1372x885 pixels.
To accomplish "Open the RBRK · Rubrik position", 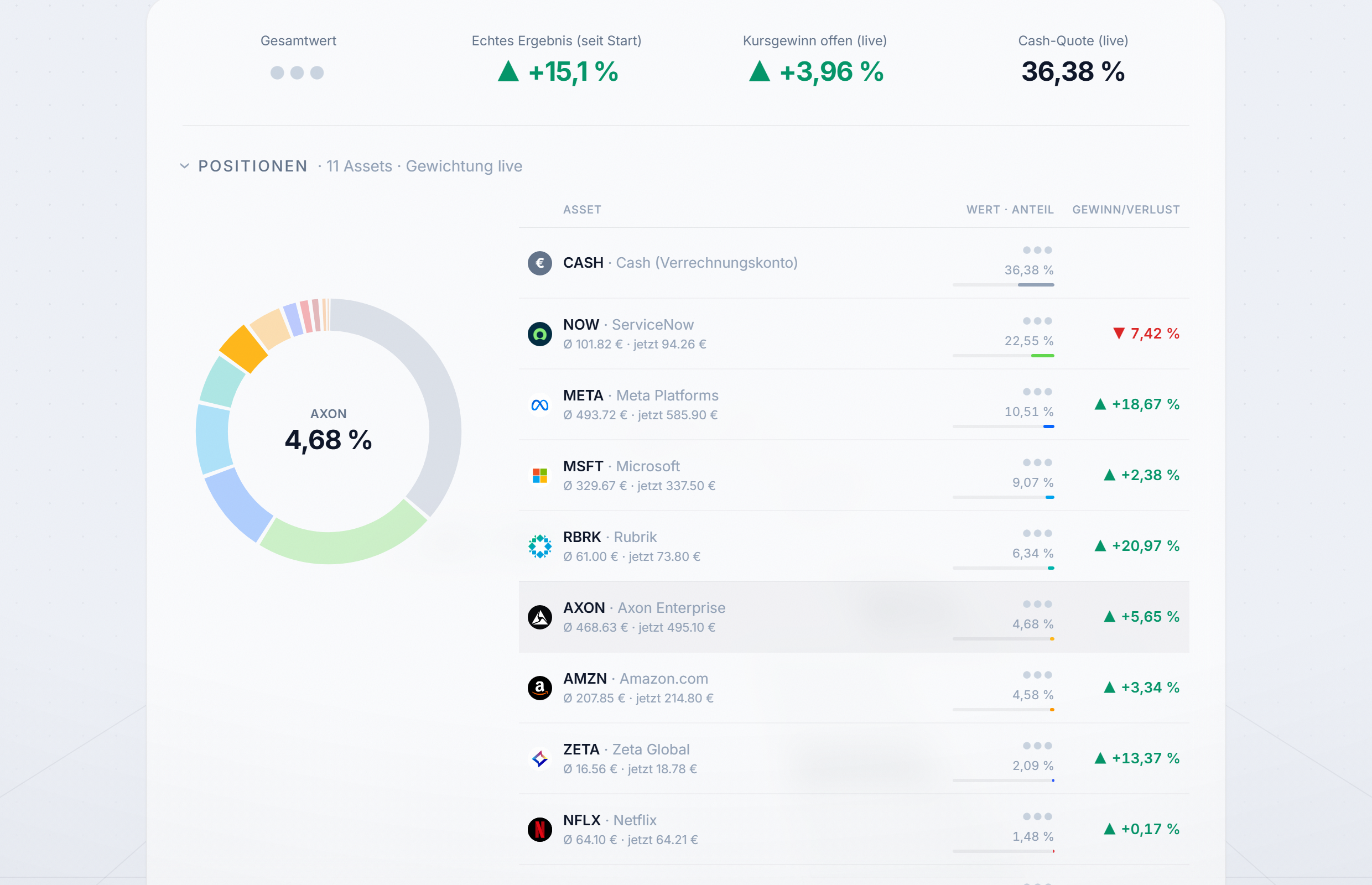I will coord(854,546).
